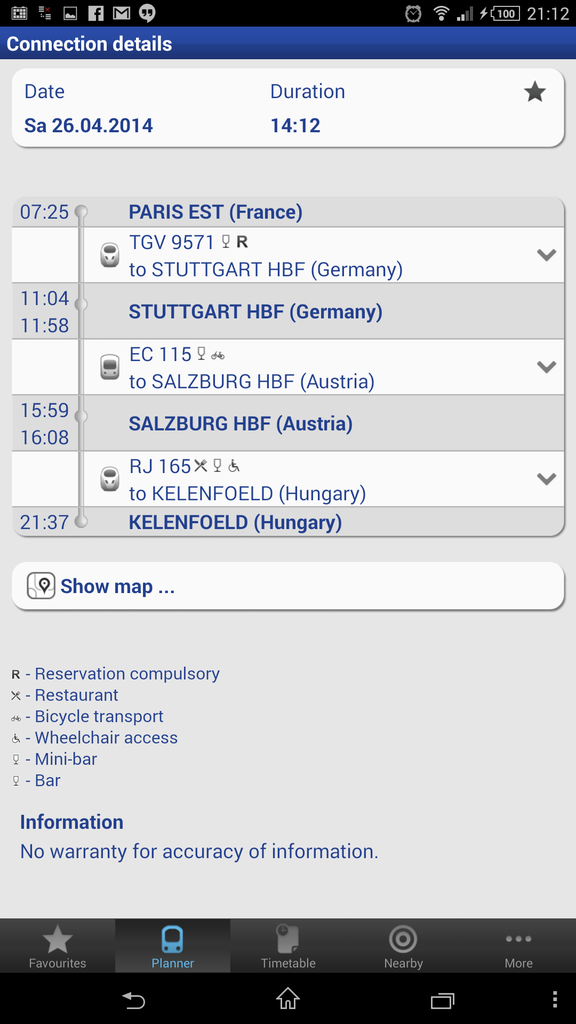Tap the RJ 165 train icon
Screen dimensions: 576x1024
click(x=110, y=479)
